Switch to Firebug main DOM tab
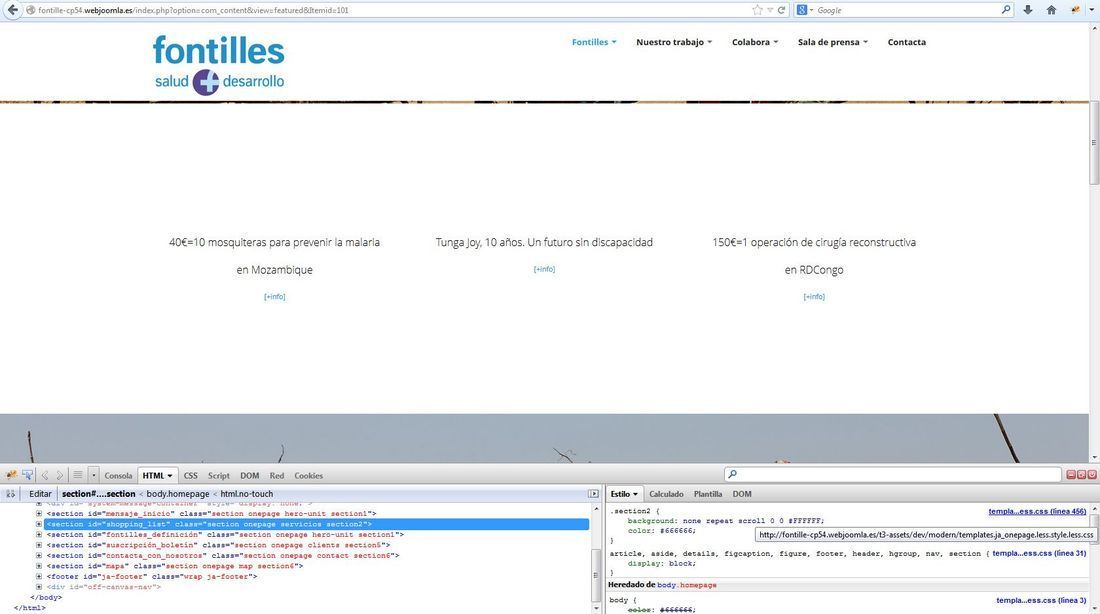Image resolution: width=1100 pixels, height=614 pixels. tap(249, 476)
